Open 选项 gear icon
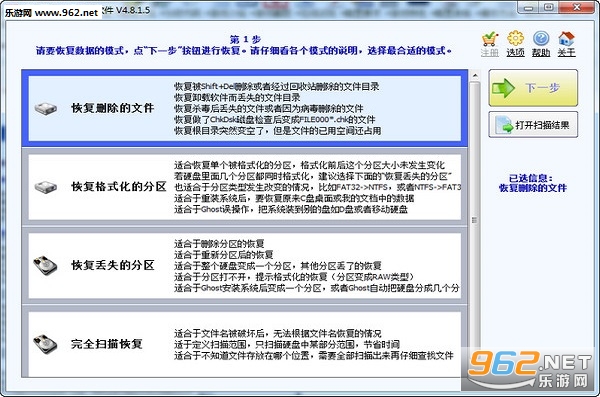This screenshot has width=600, height=397. (x=515, y=38)
